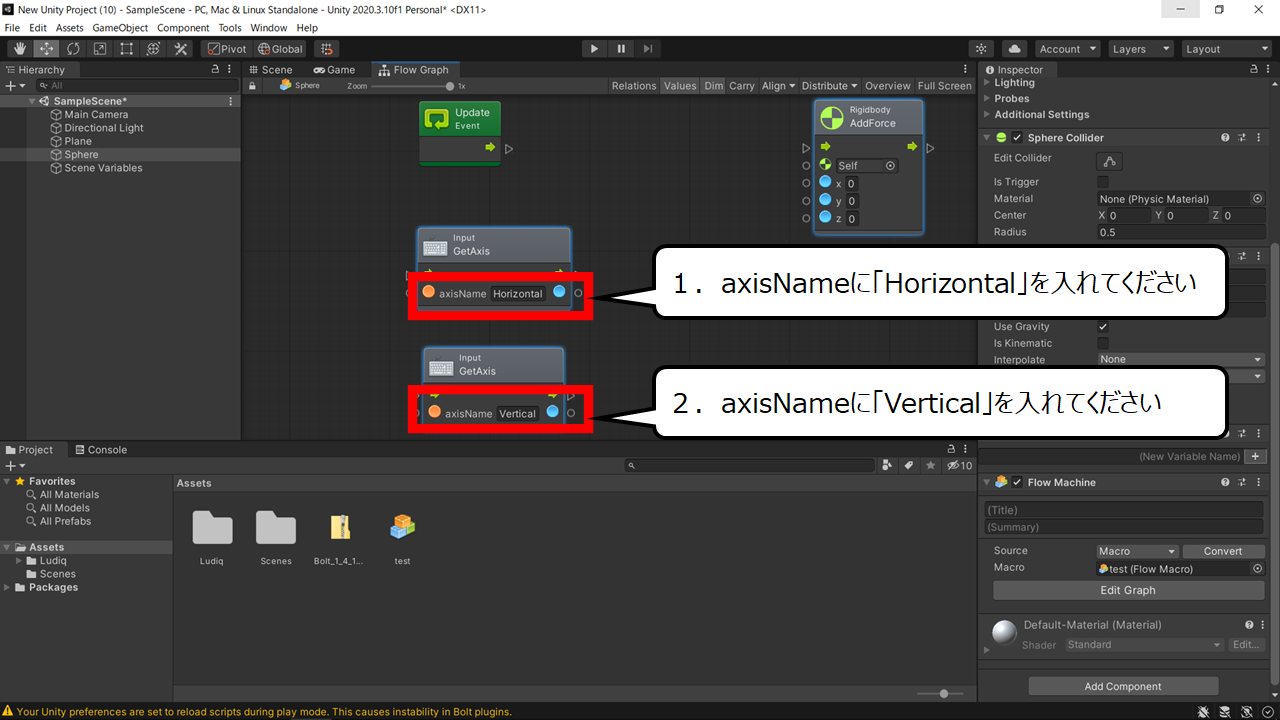
Task: Switch to the Console tab
Action: point(101,450)
